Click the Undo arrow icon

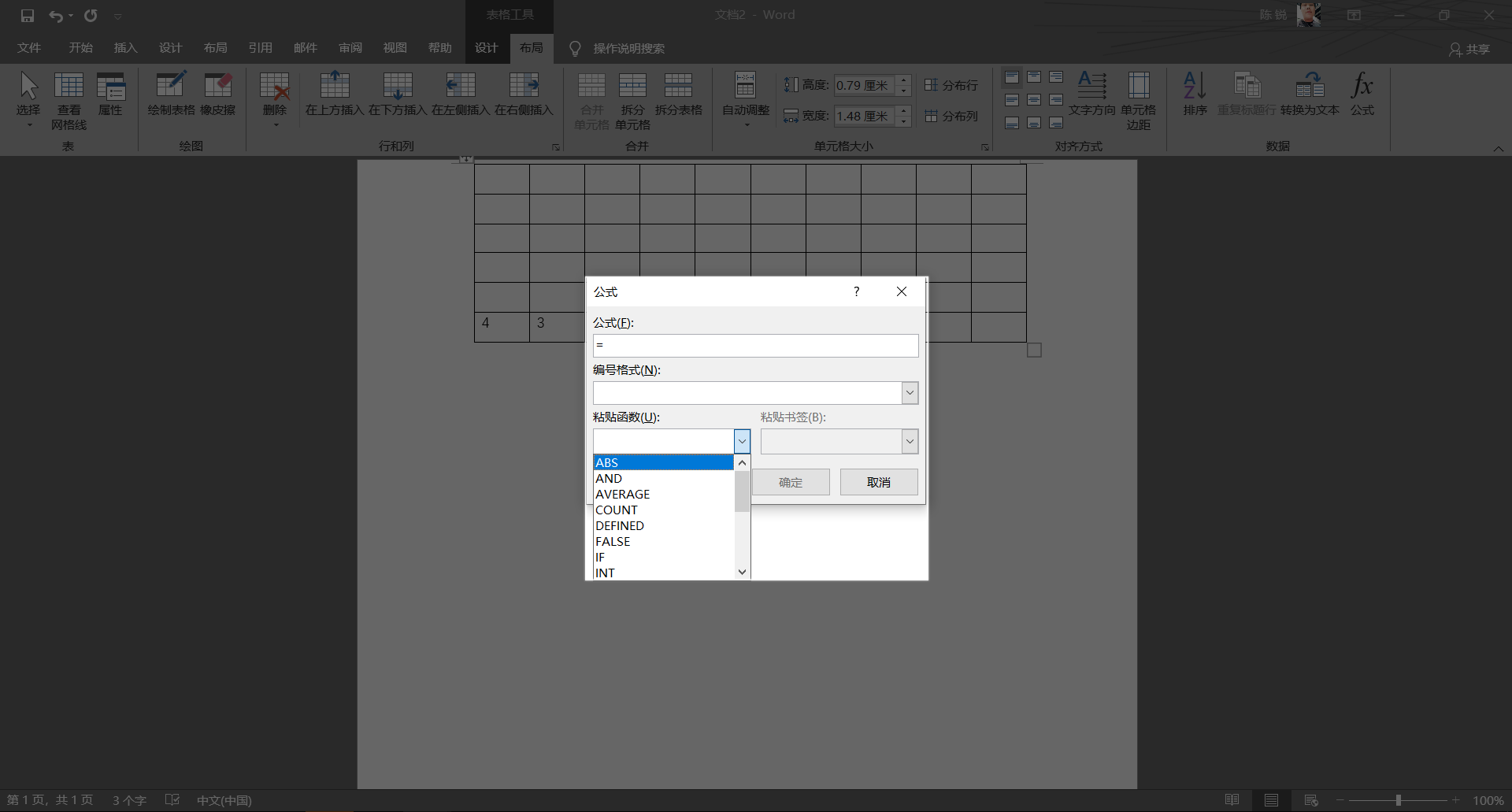point(56,16)
